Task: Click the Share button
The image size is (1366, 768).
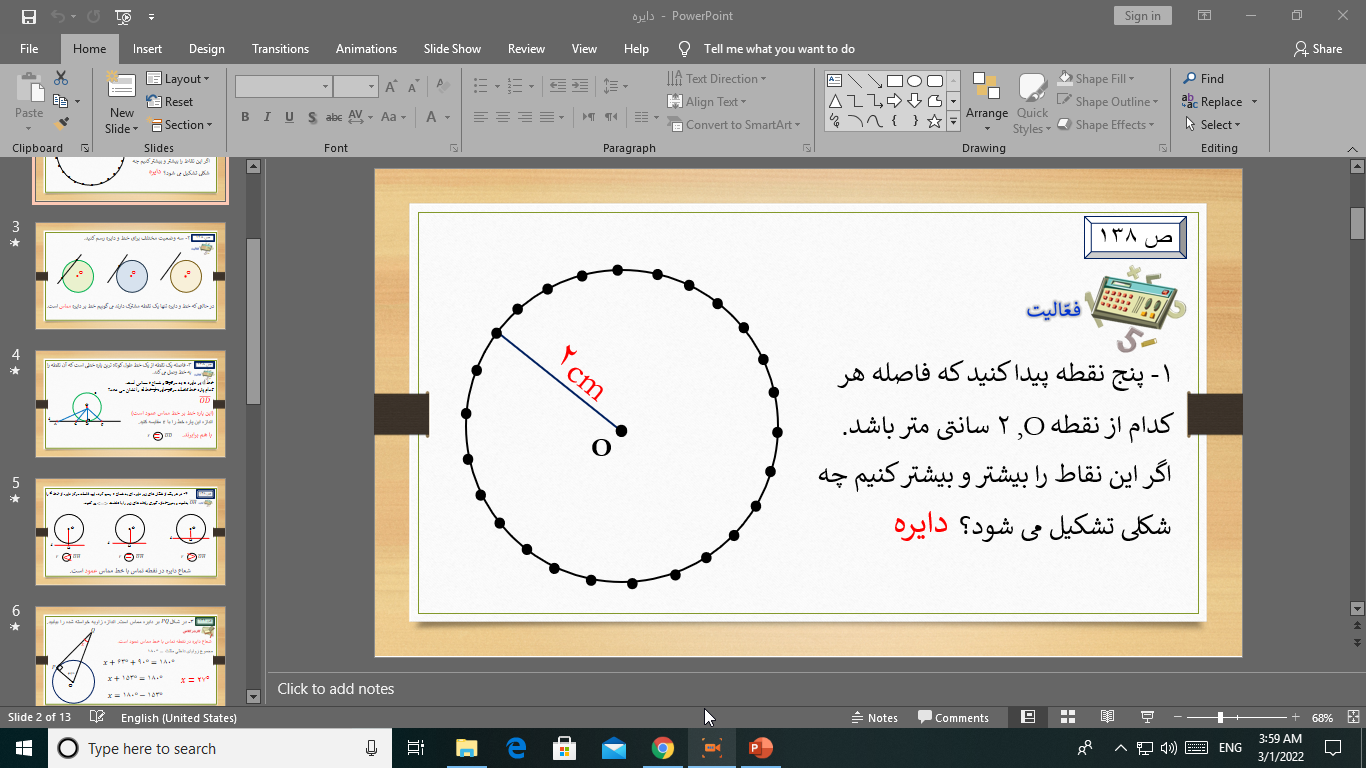Action: pyautogui.click(x=1318, y=49)
